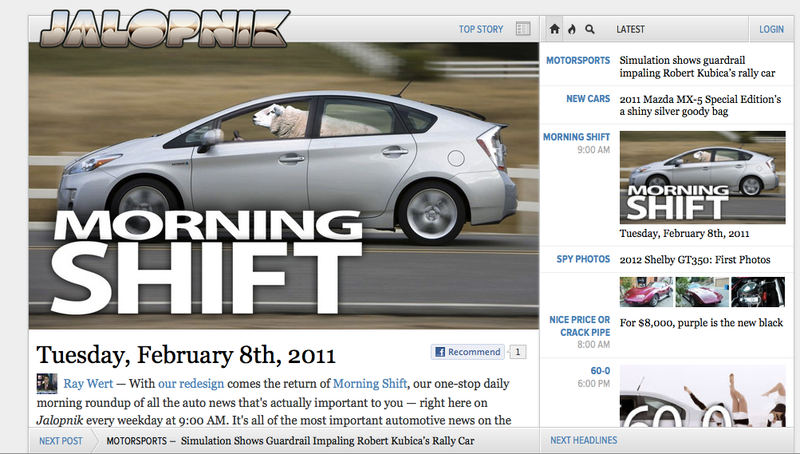Click the 8:00 AM timestamp under Crack Pipe

tap(593, 345)
